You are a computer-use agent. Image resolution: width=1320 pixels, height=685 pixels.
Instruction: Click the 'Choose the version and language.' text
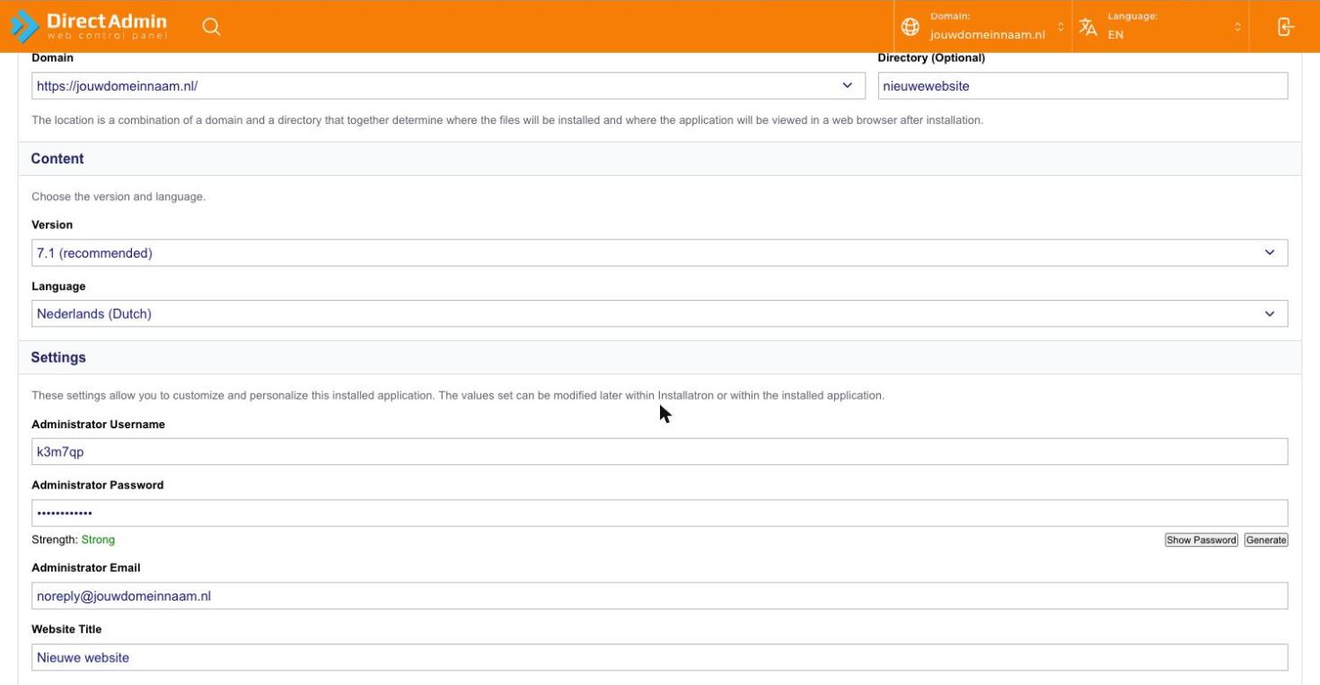click(118, 197)
